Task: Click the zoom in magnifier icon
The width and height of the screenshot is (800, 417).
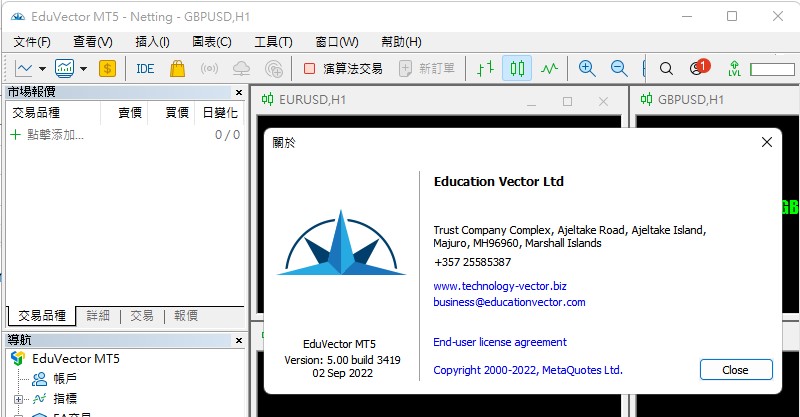Action: [587, 69]
